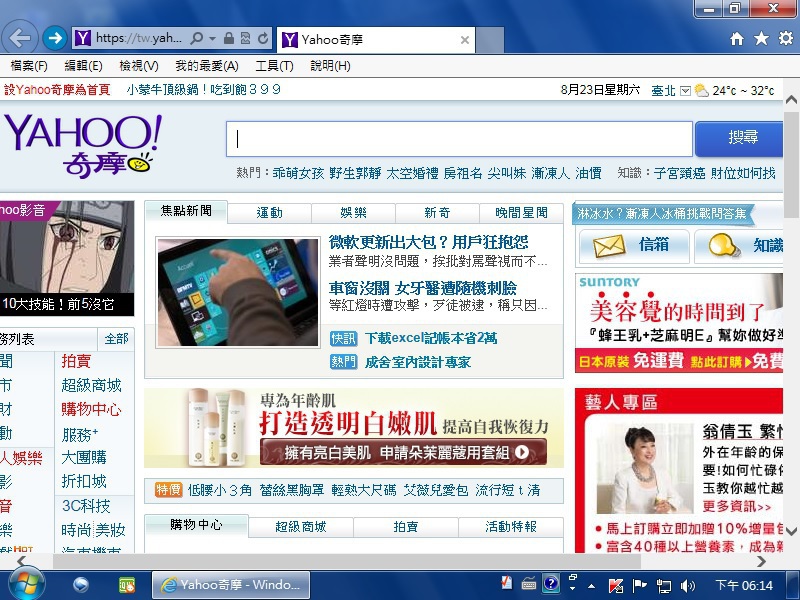Click the 搜尋 search button

coord(739,139)
